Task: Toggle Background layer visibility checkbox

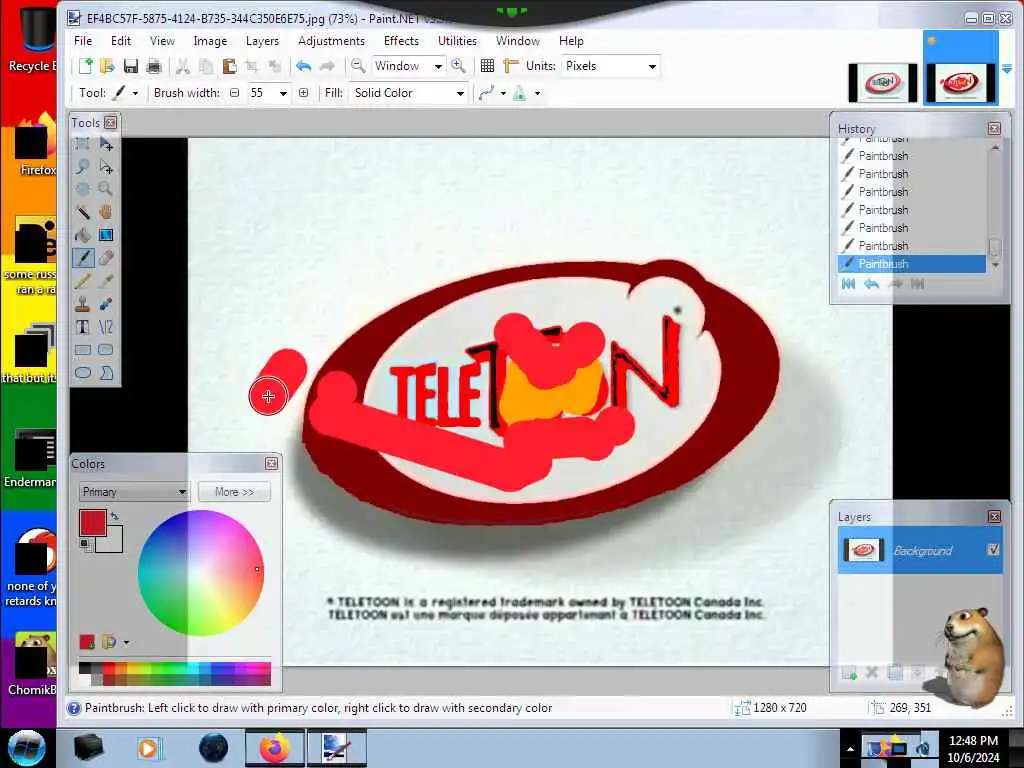Action: [993, 550]
